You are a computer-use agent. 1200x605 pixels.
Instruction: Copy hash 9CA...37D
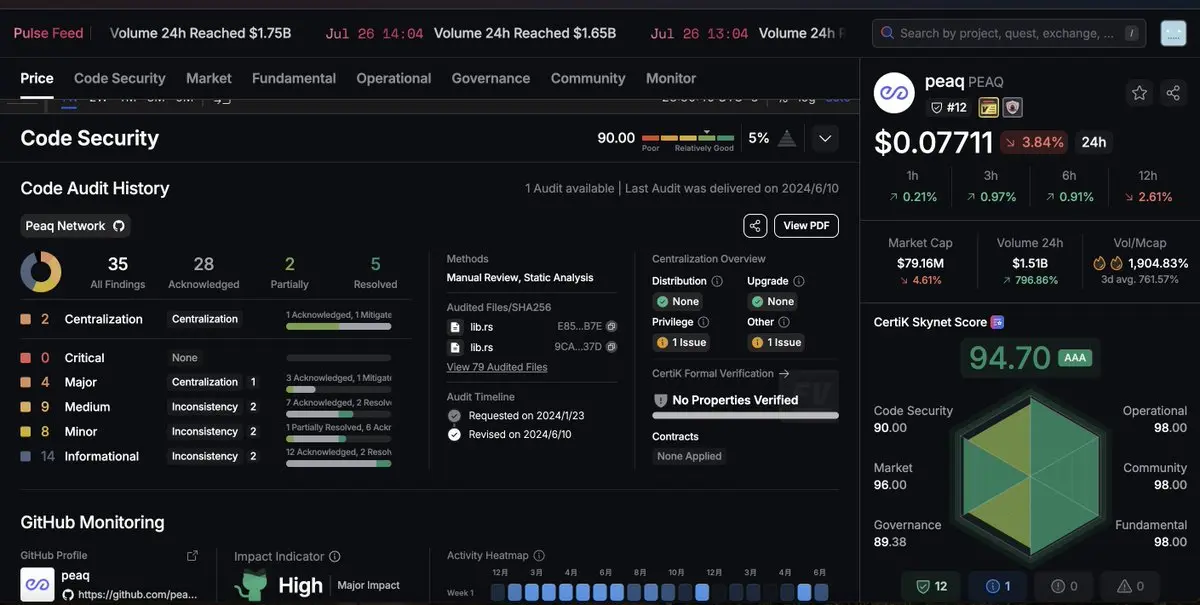tap(611, 347)
